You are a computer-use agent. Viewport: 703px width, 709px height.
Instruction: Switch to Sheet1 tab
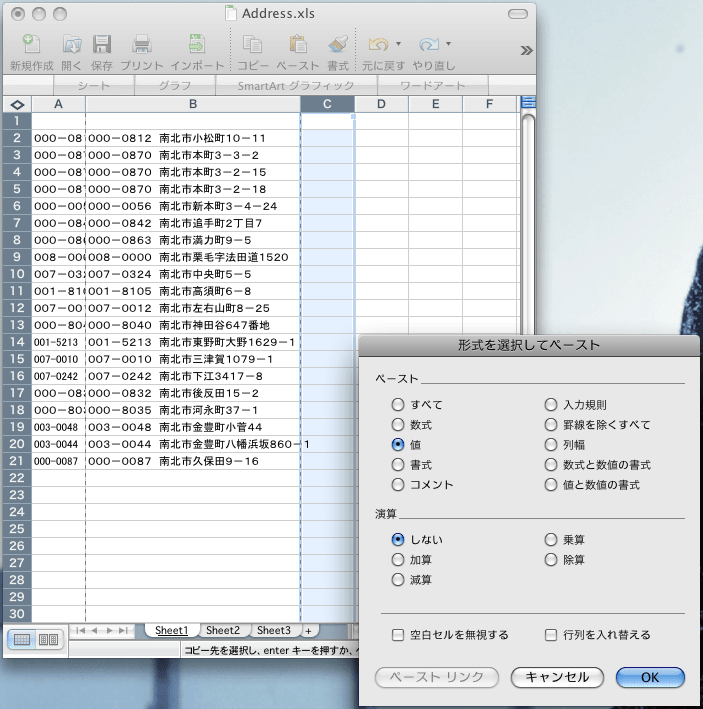coord(171,630)
